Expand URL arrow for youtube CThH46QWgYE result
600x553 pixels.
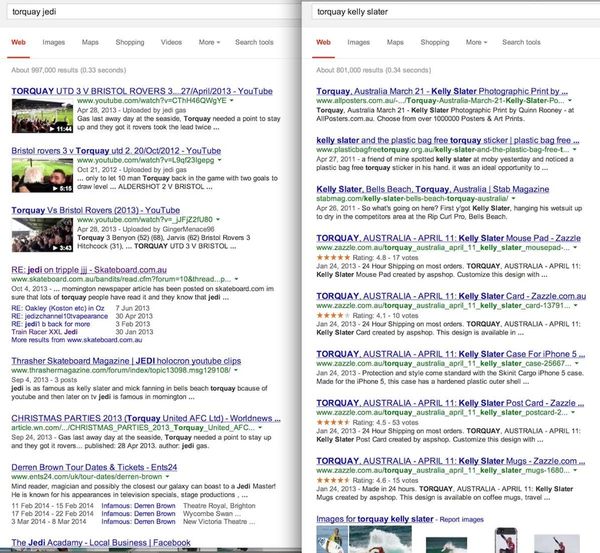(x=232, y=101)
